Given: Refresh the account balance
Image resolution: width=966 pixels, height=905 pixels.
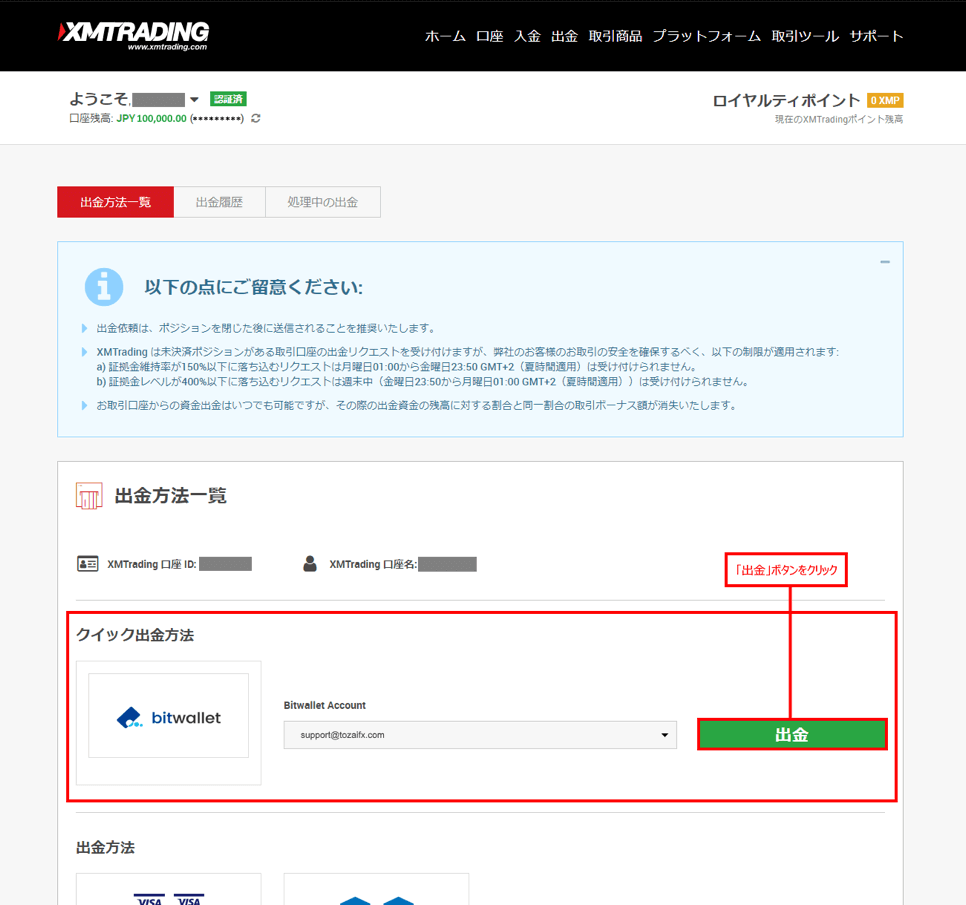Looking at the screenshot, I should pos(256,118).
